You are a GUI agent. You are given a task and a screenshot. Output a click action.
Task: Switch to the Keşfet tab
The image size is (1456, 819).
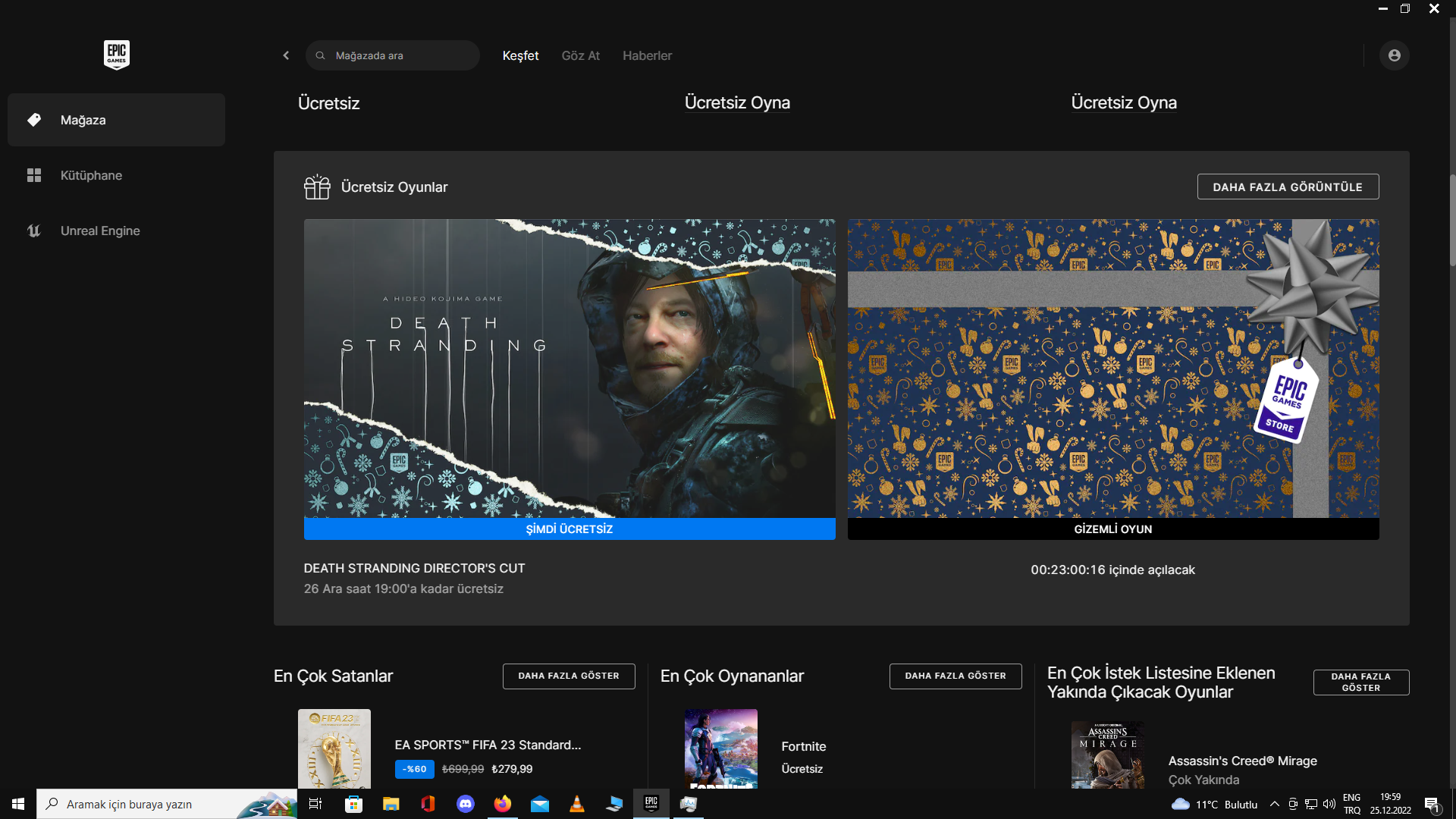[520, 55]
